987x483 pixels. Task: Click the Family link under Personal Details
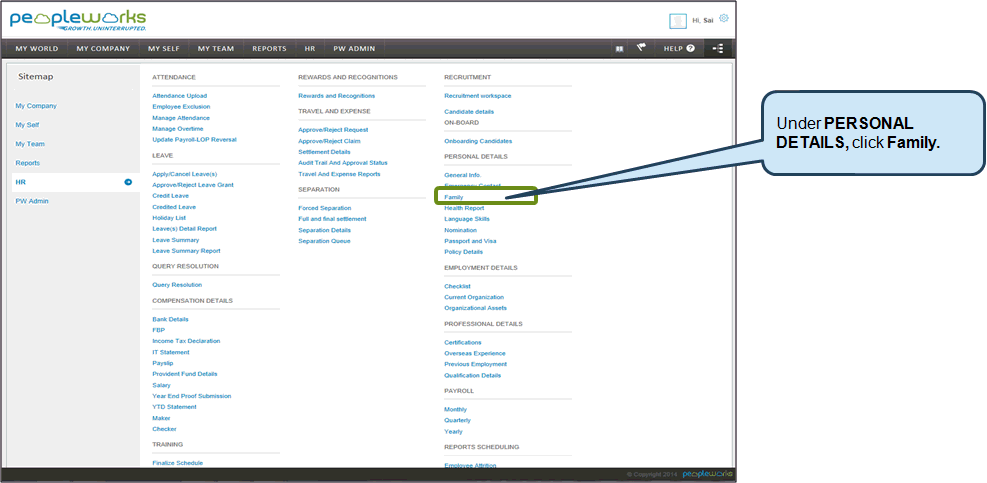click(x=453, y=197)
